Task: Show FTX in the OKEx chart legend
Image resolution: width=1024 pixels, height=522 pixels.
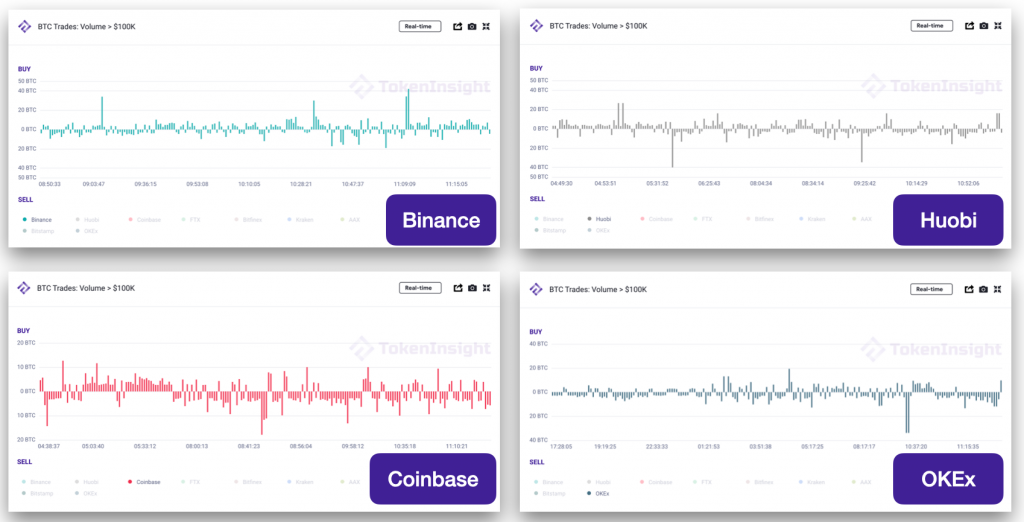Action: (x=701, y=482)
